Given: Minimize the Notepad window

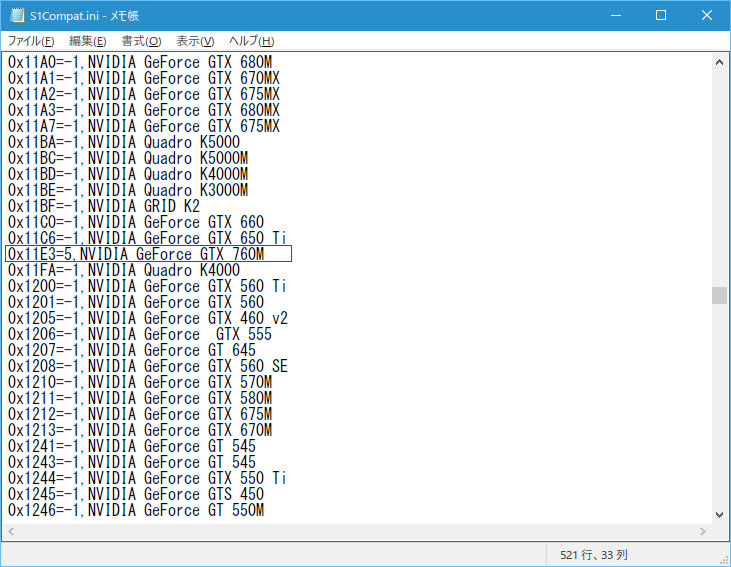Looking at the screenshot, I should (x=615, y=16).
